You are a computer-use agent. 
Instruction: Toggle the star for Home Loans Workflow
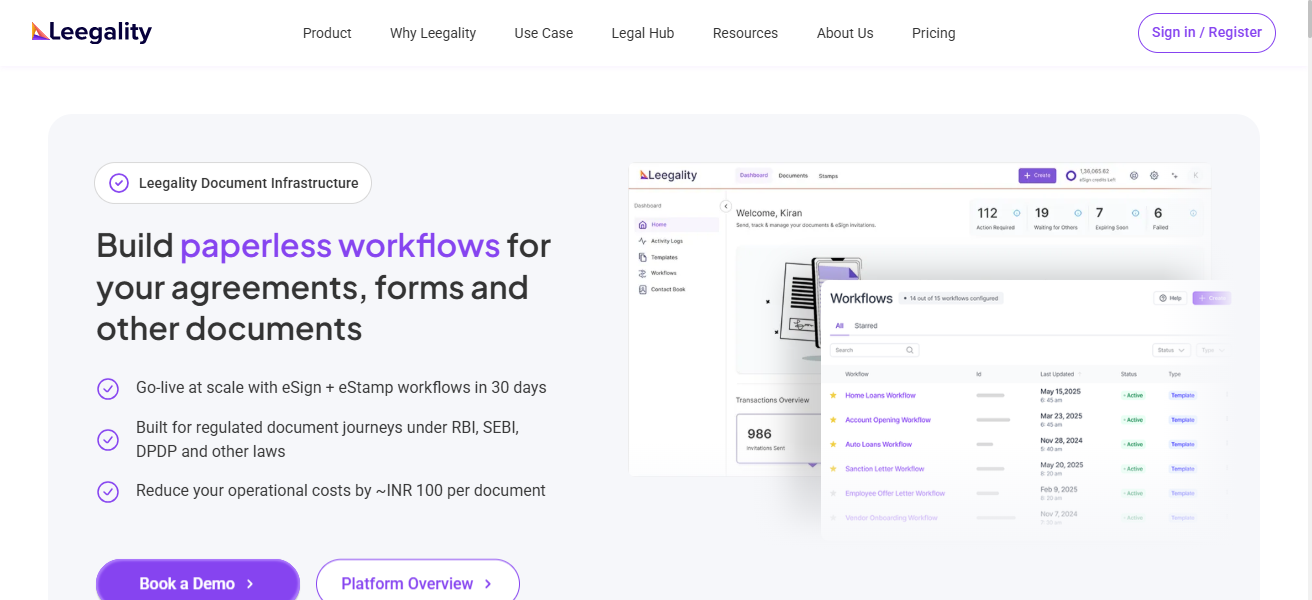(833, 395)
